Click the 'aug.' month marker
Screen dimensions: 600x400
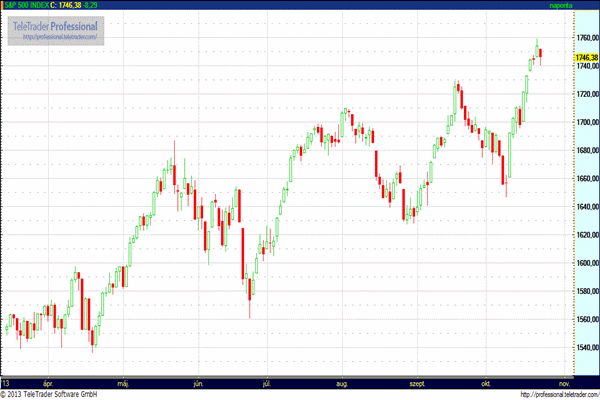(343, 382)
